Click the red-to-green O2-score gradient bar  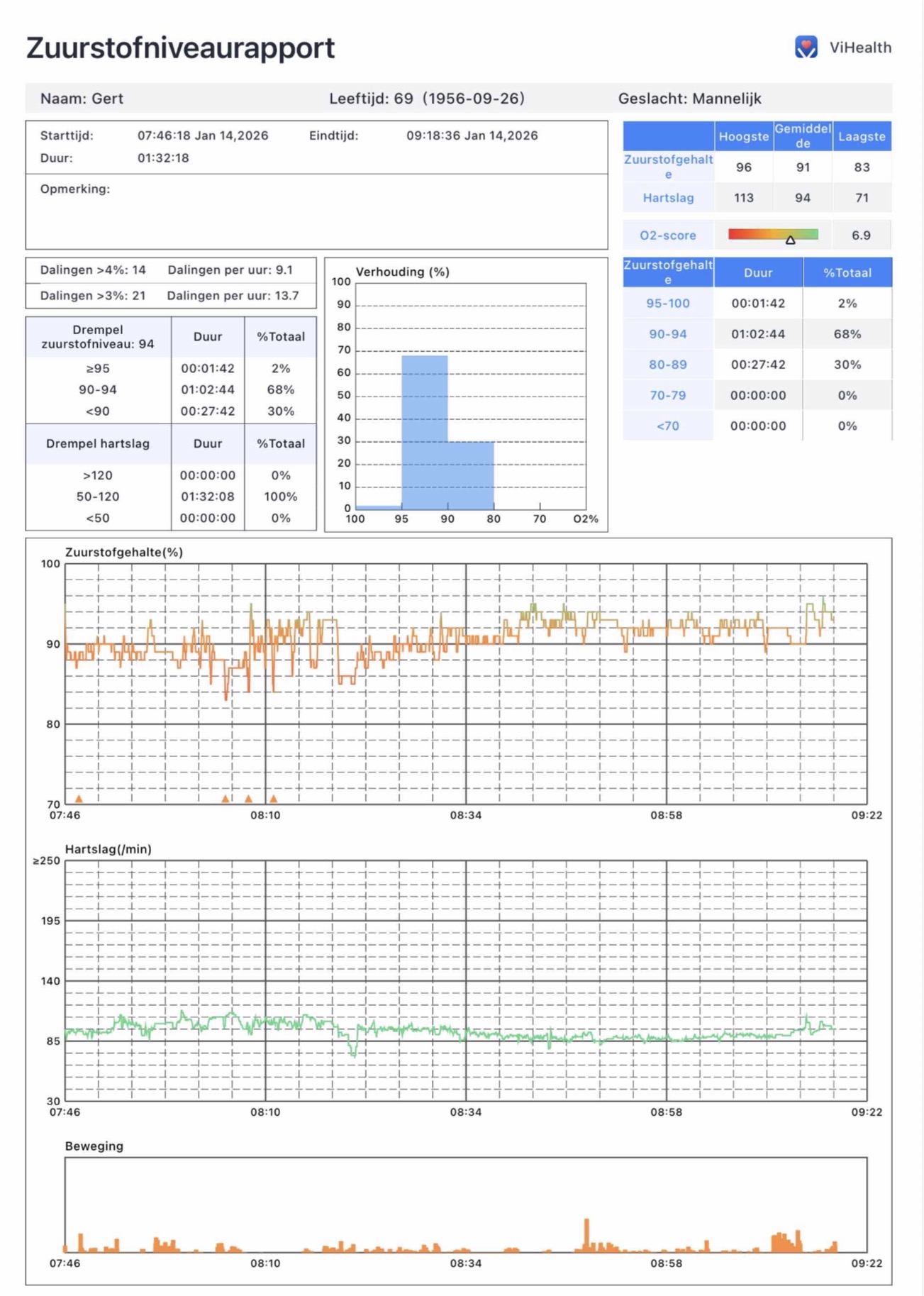[772, 234]
